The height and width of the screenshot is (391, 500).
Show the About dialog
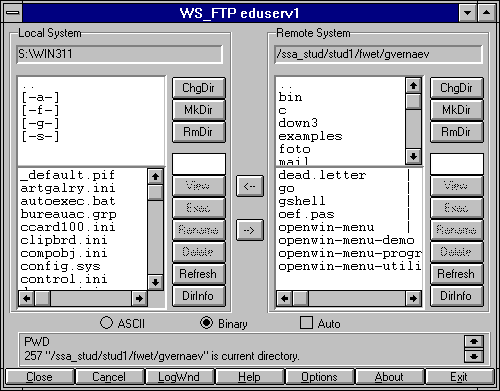pyautogui.click(x=390, y=377)
